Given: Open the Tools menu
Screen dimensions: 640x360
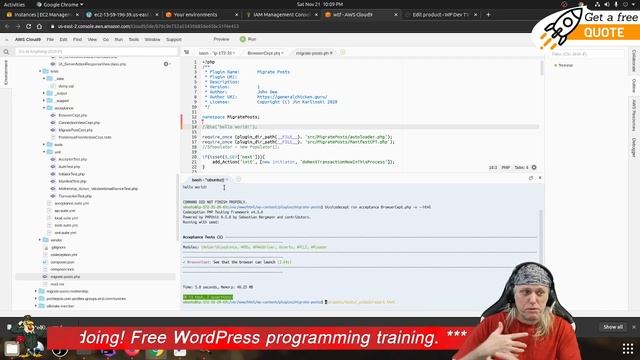Looking at the screenshot, I should click(133, 40).
